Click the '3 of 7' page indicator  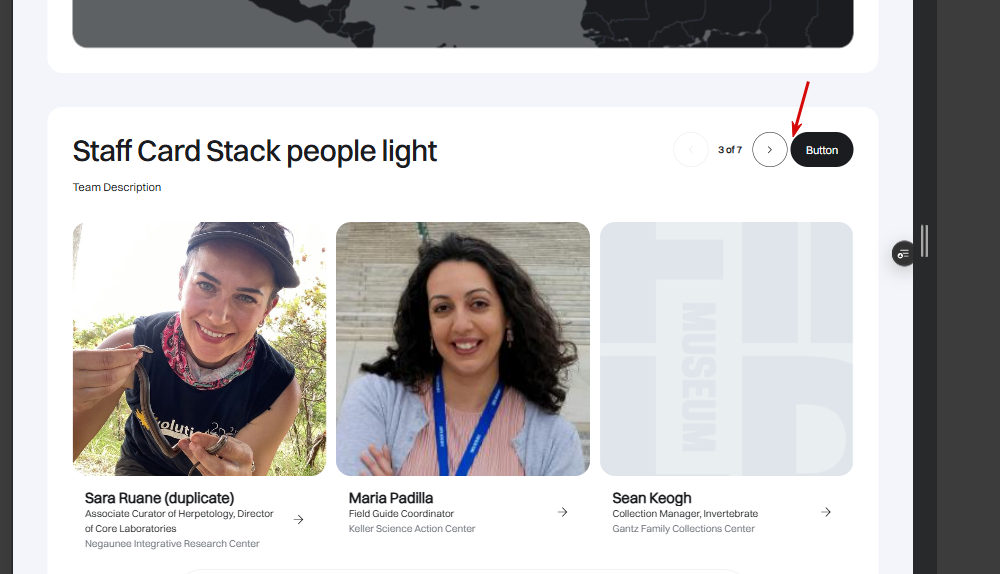[730, 150]
